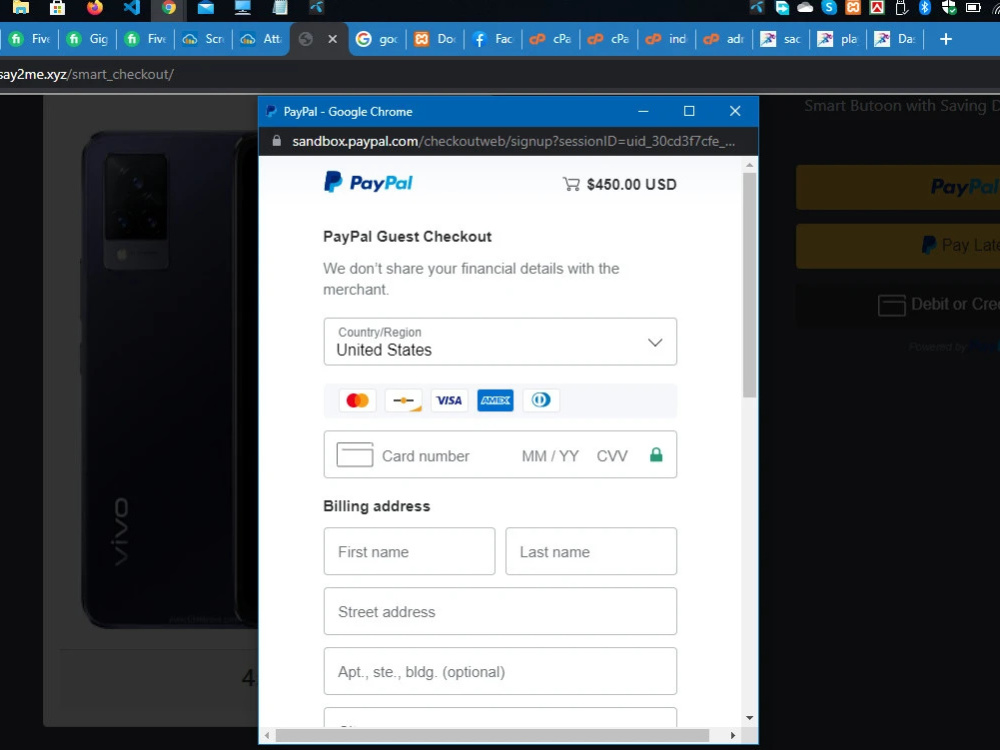Click the popup scroll right arrow

pos(733,735)
